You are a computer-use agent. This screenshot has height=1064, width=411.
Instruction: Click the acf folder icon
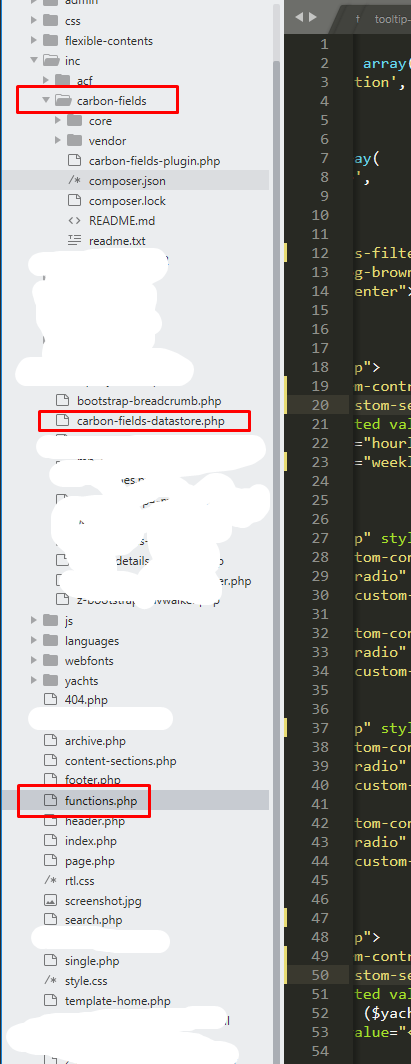point(62,81)
